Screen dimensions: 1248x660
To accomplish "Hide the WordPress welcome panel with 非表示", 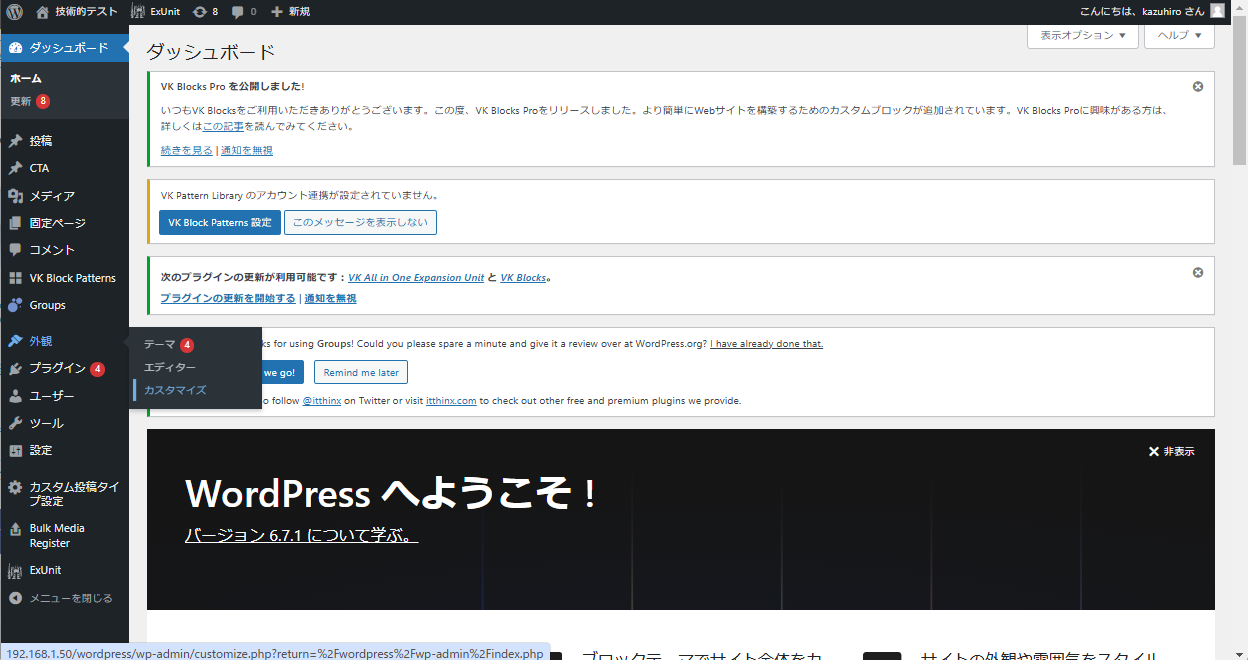I will (x=1171, y=452).
